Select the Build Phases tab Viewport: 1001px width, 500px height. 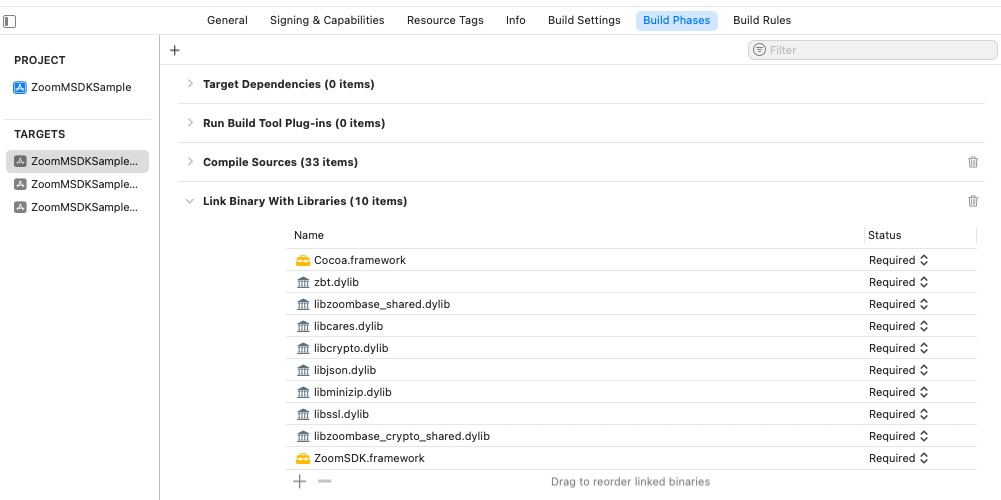(x=677, y=20)
